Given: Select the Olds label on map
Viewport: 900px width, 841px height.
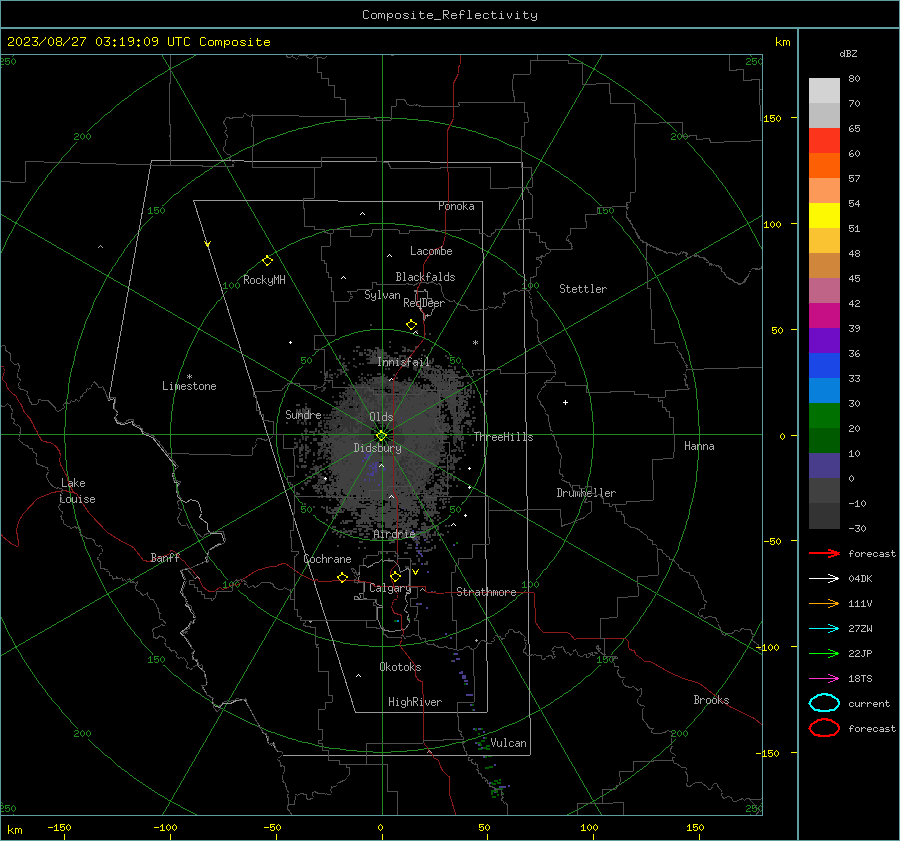Looking at the screenshot, I should (381, 416).
